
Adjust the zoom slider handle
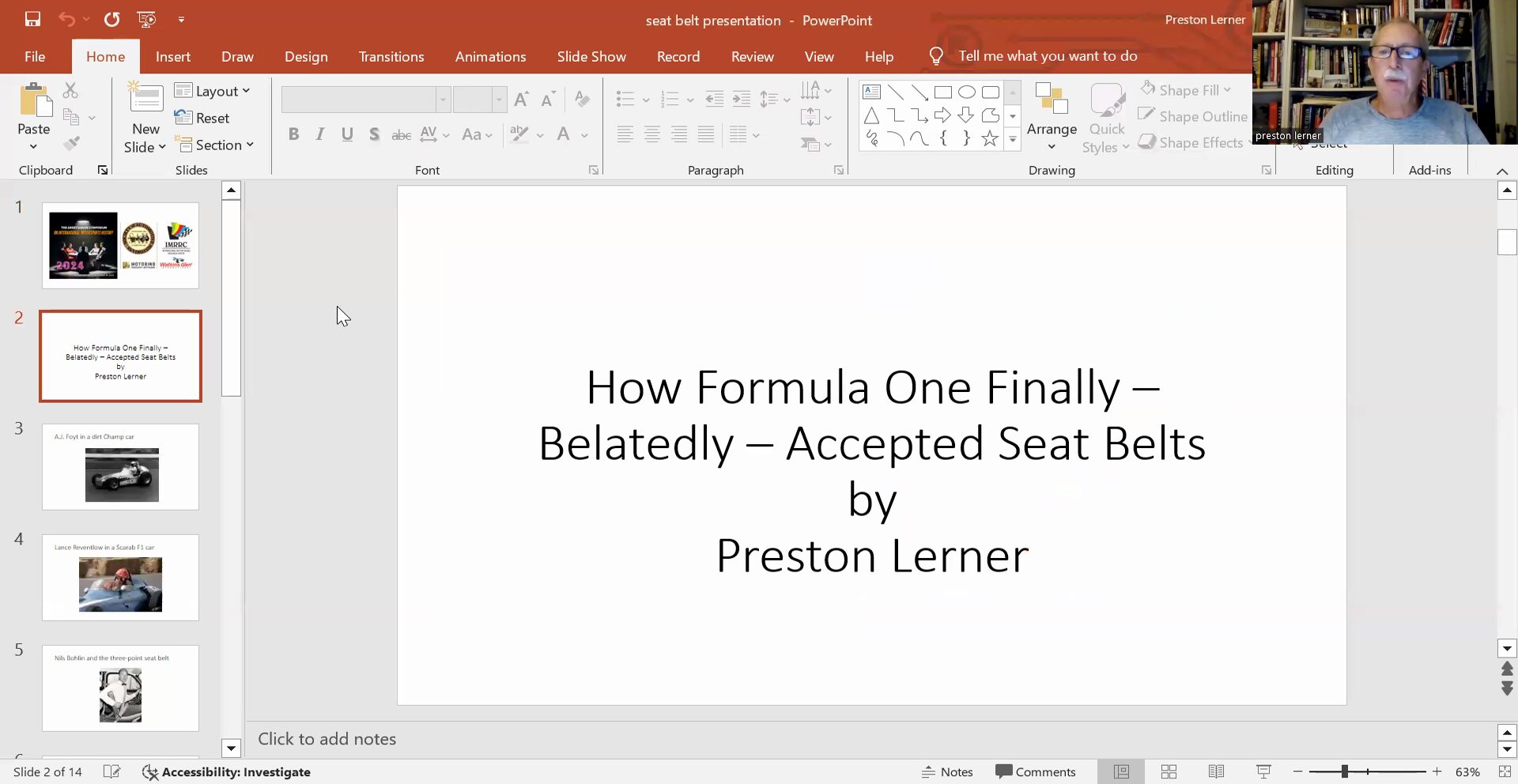click(1344, 771)
